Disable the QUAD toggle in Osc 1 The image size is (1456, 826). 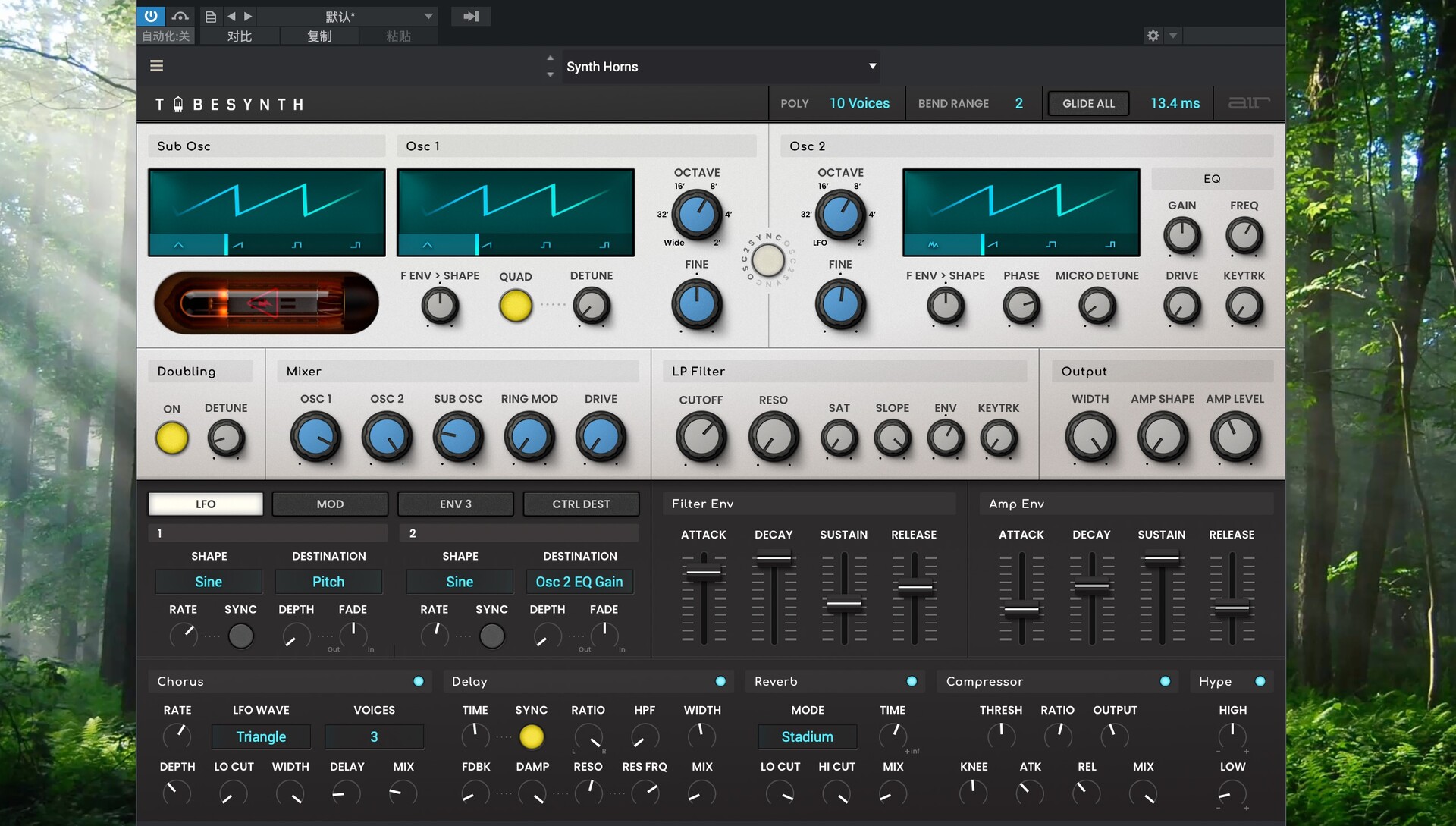pyautogui.click(x=515, y=306)
